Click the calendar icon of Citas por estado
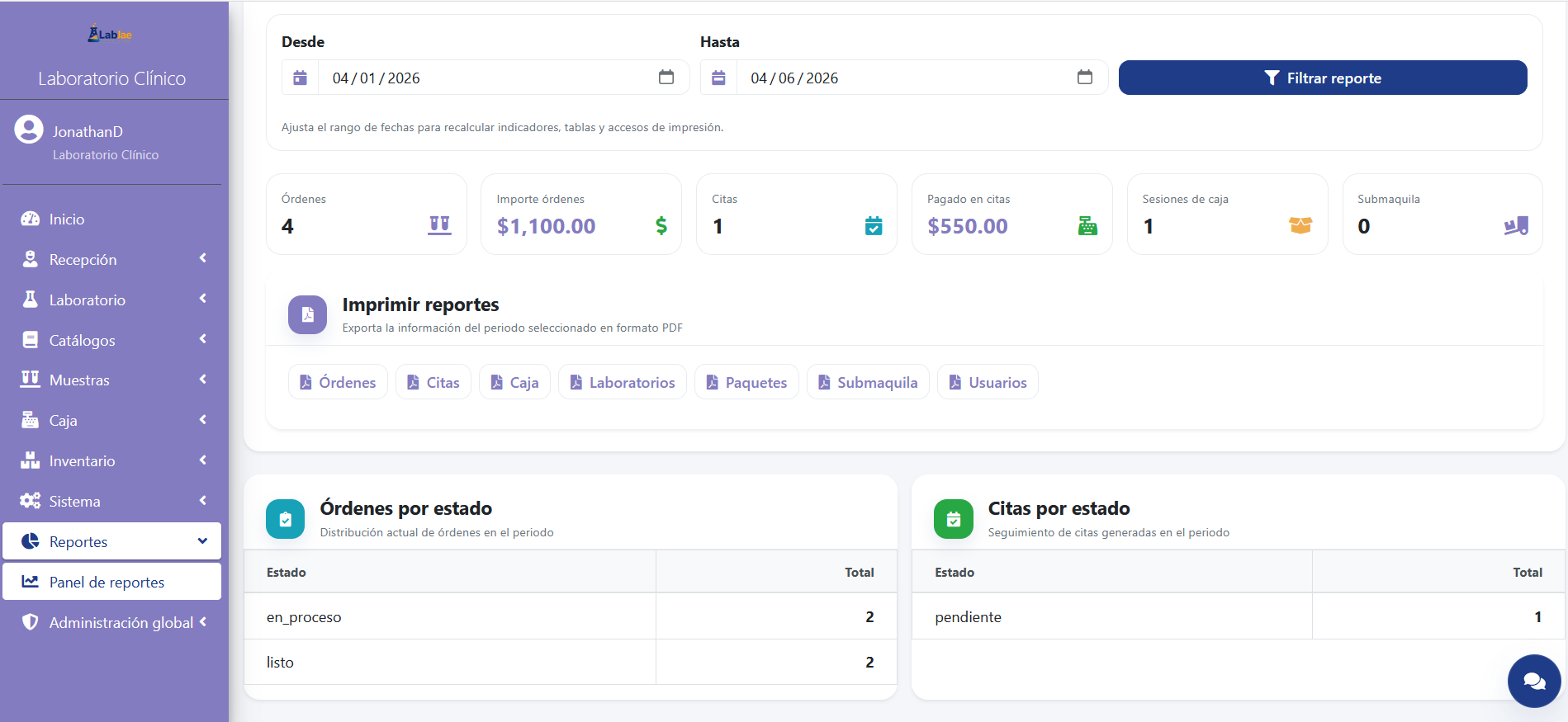The image size is (1568, 722). pyautogui.click(x=954, y=519)
